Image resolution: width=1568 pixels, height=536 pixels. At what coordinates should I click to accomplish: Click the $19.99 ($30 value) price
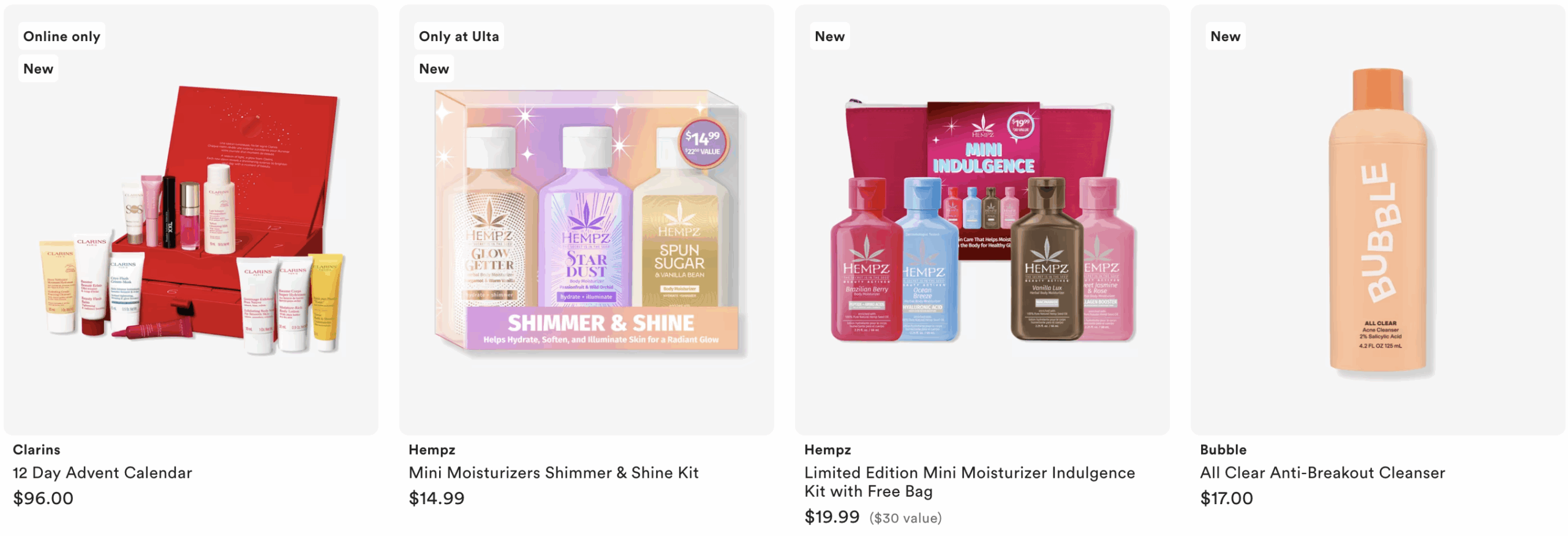click(x=873, y=517)
